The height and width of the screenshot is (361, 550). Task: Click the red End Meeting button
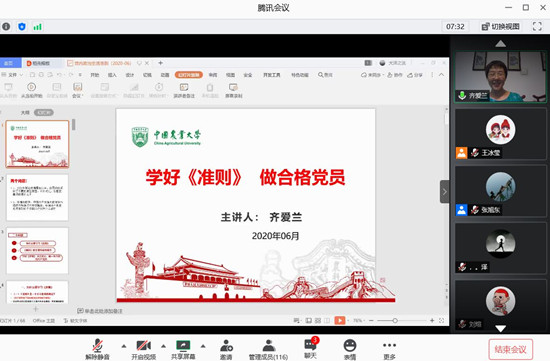[x=510, y=349]
